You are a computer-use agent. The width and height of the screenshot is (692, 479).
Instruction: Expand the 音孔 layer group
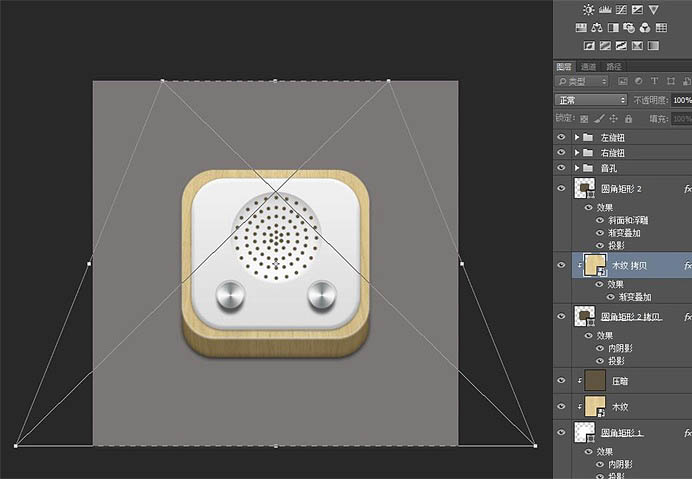[577, 169]
